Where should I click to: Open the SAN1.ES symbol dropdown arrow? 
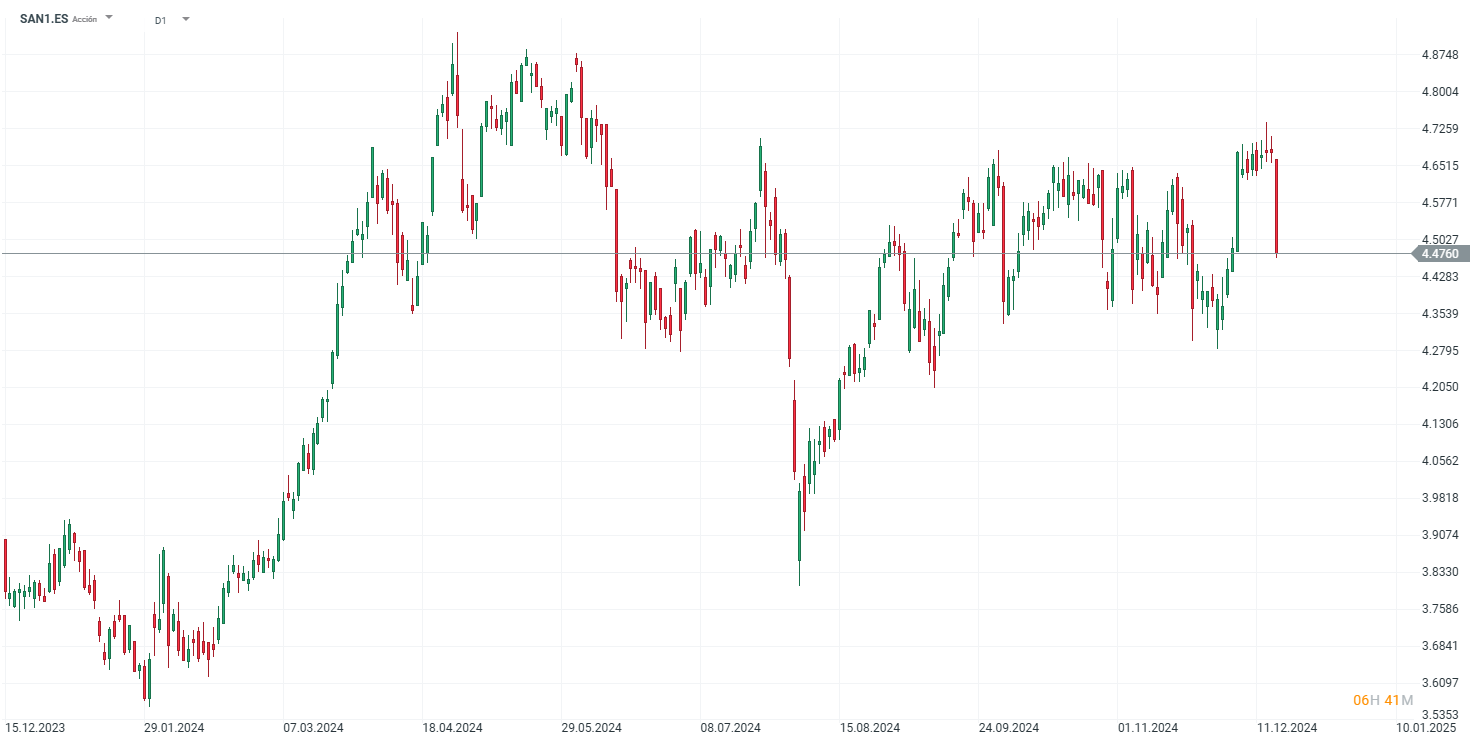[109, 18]
